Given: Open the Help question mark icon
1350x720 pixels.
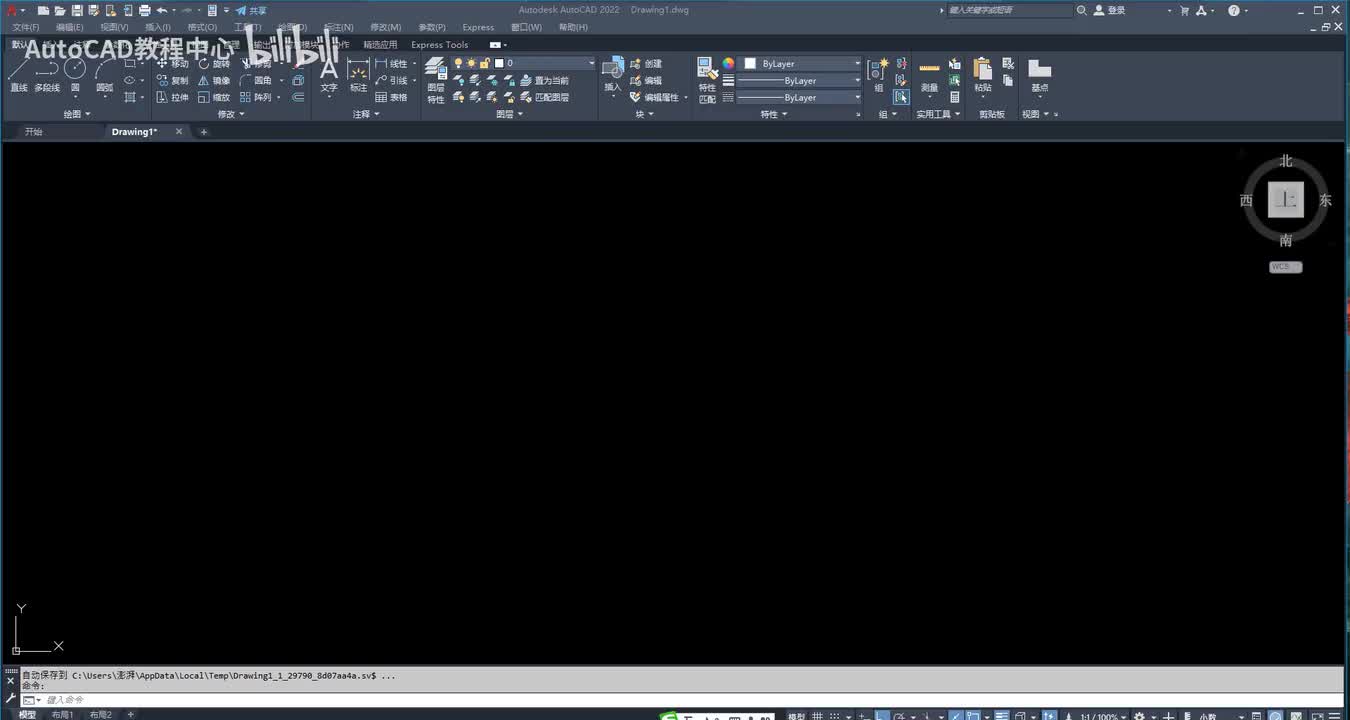Looking at the screenshot, I should 1233,10.
